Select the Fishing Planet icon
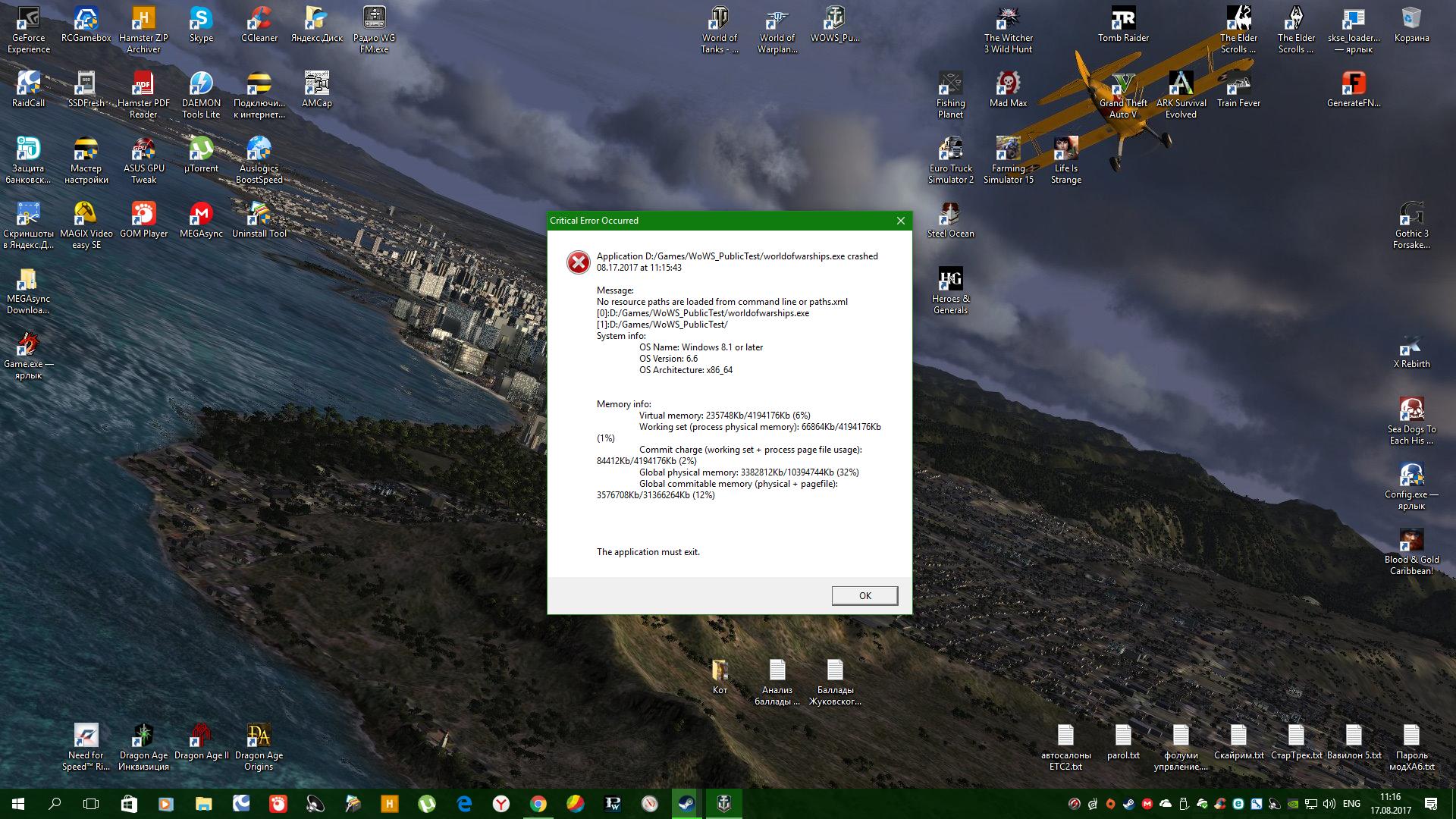1456x819 pixels. pyautogui.click(x=950, y=96)
